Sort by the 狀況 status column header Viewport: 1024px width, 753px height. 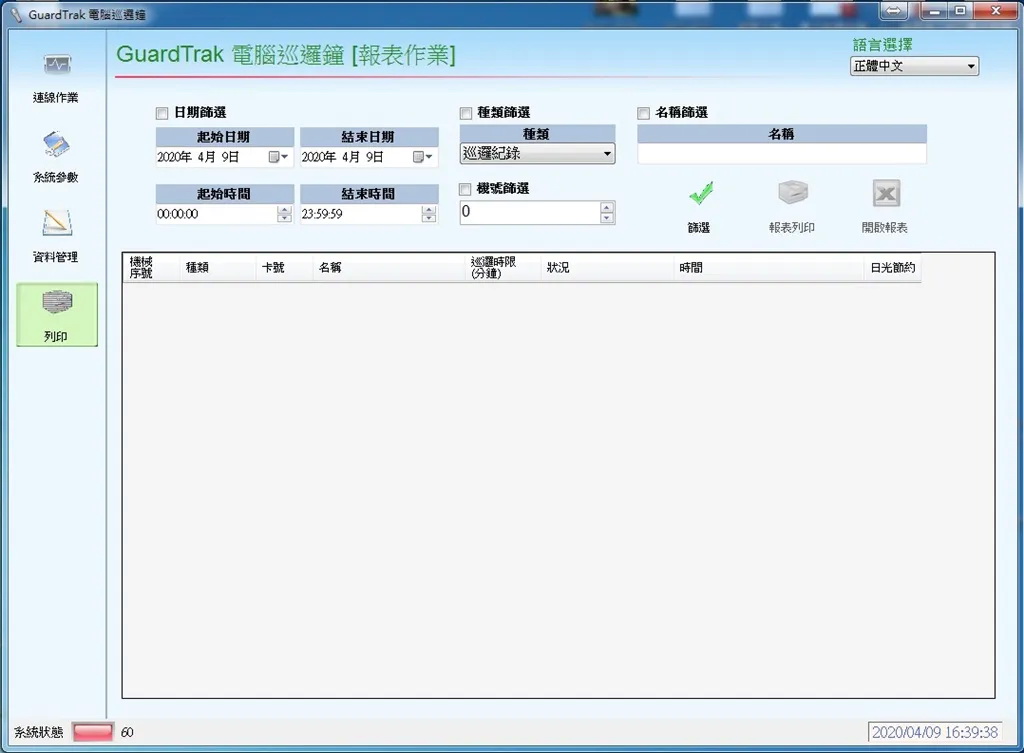607,268
